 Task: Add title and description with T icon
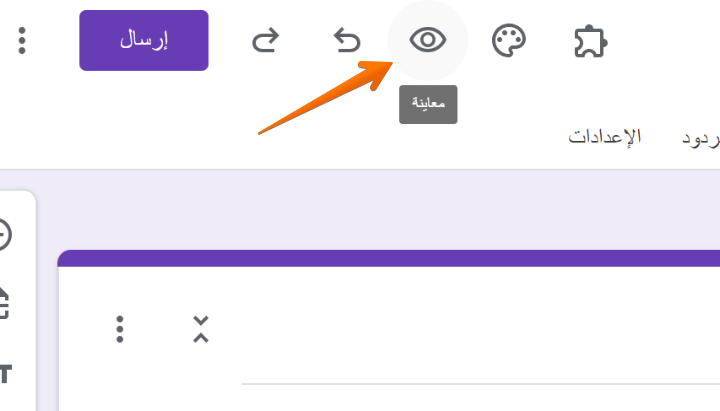tap(5, 373)
